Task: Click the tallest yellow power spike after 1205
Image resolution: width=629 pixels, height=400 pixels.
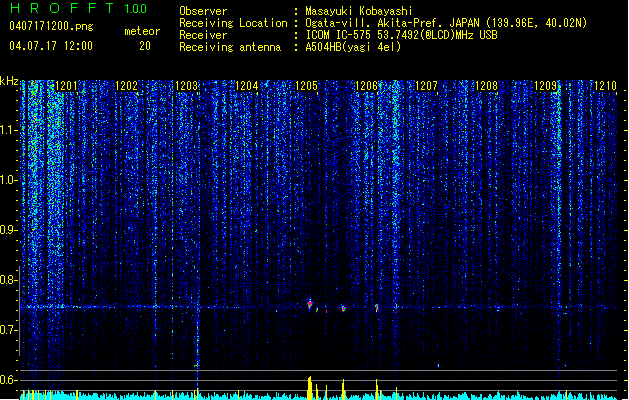Action: [x=309, y=388]
